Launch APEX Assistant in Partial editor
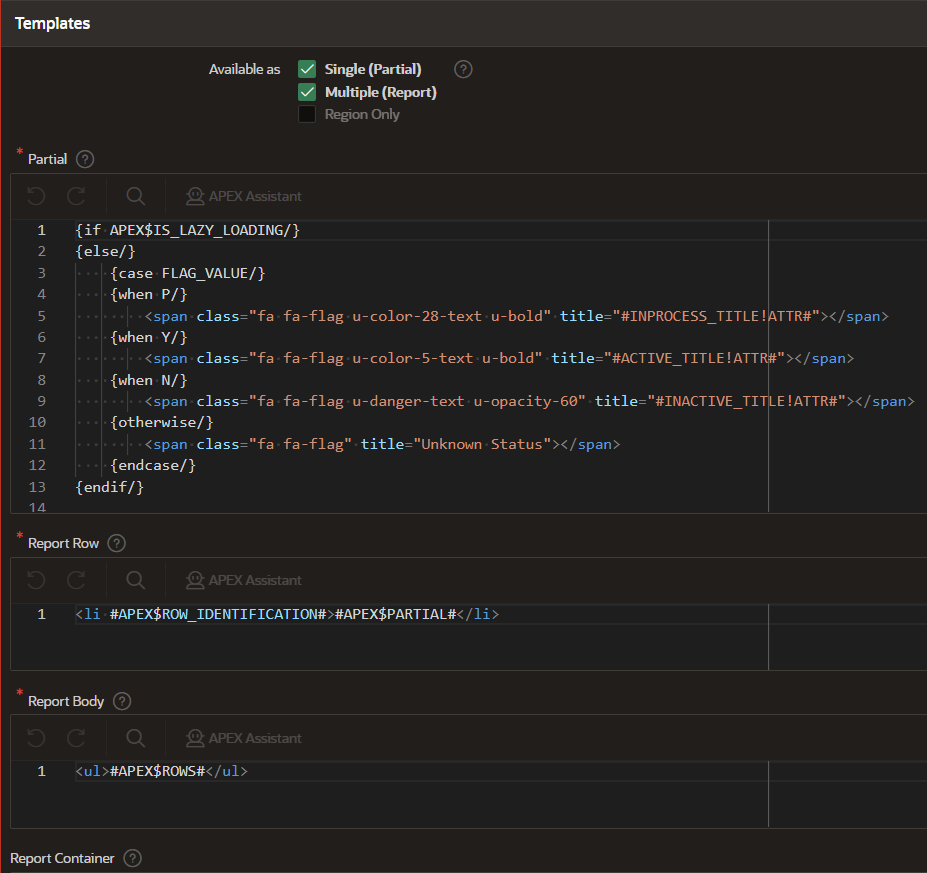This screenshot has width=927, height=873. point(243,196)
